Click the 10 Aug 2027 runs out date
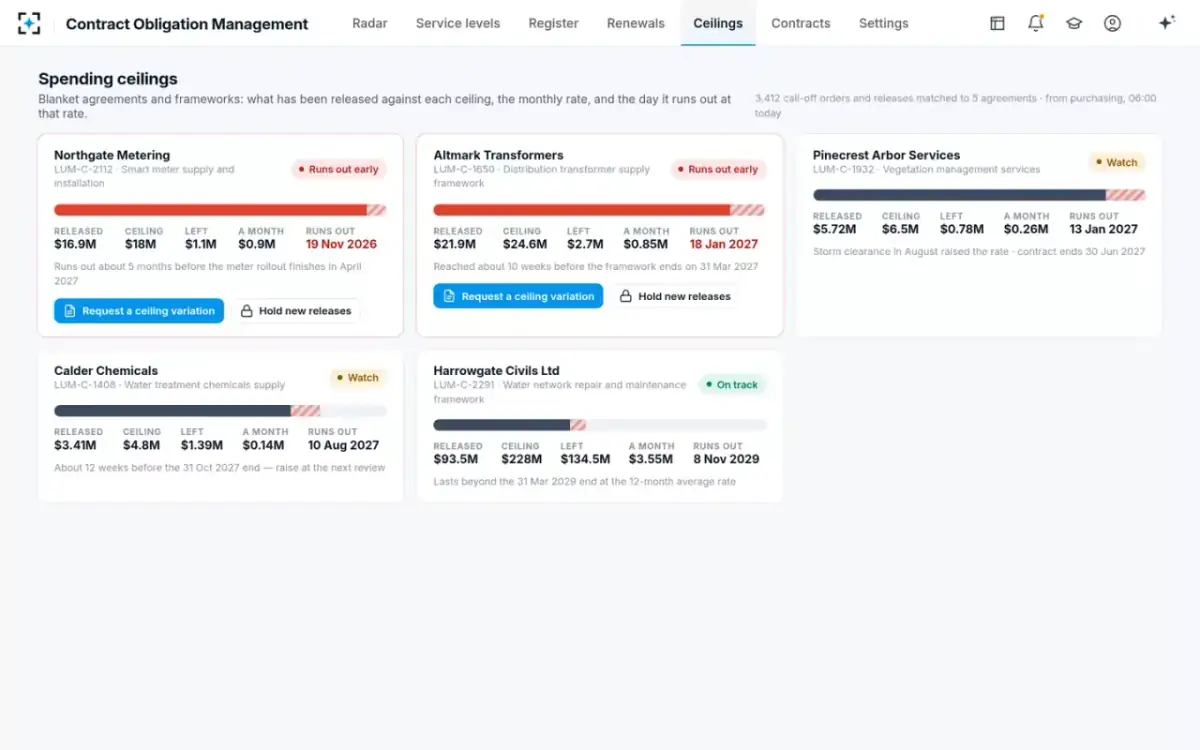The height and width of the screenshot is (750, 1200). tap(343, 445)
